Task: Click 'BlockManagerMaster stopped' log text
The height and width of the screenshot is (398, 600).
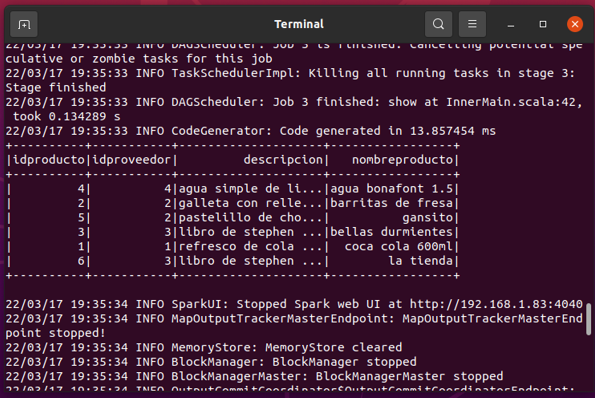Action: (409, 377)
